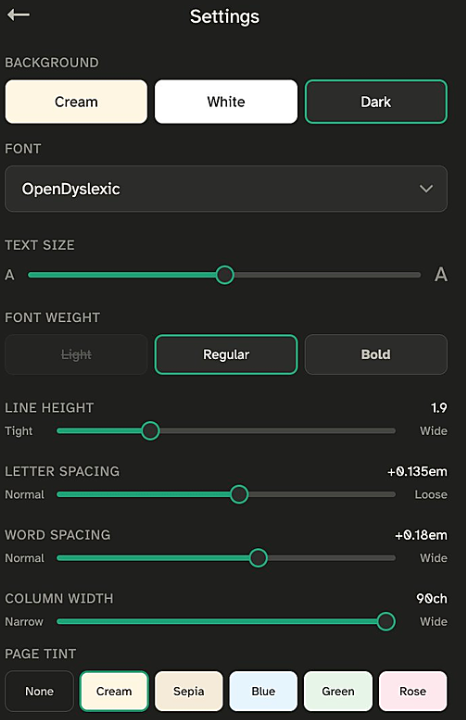Click the Tight line height label
This screenshot has width=466, height=720.
(x=19, y=431)
